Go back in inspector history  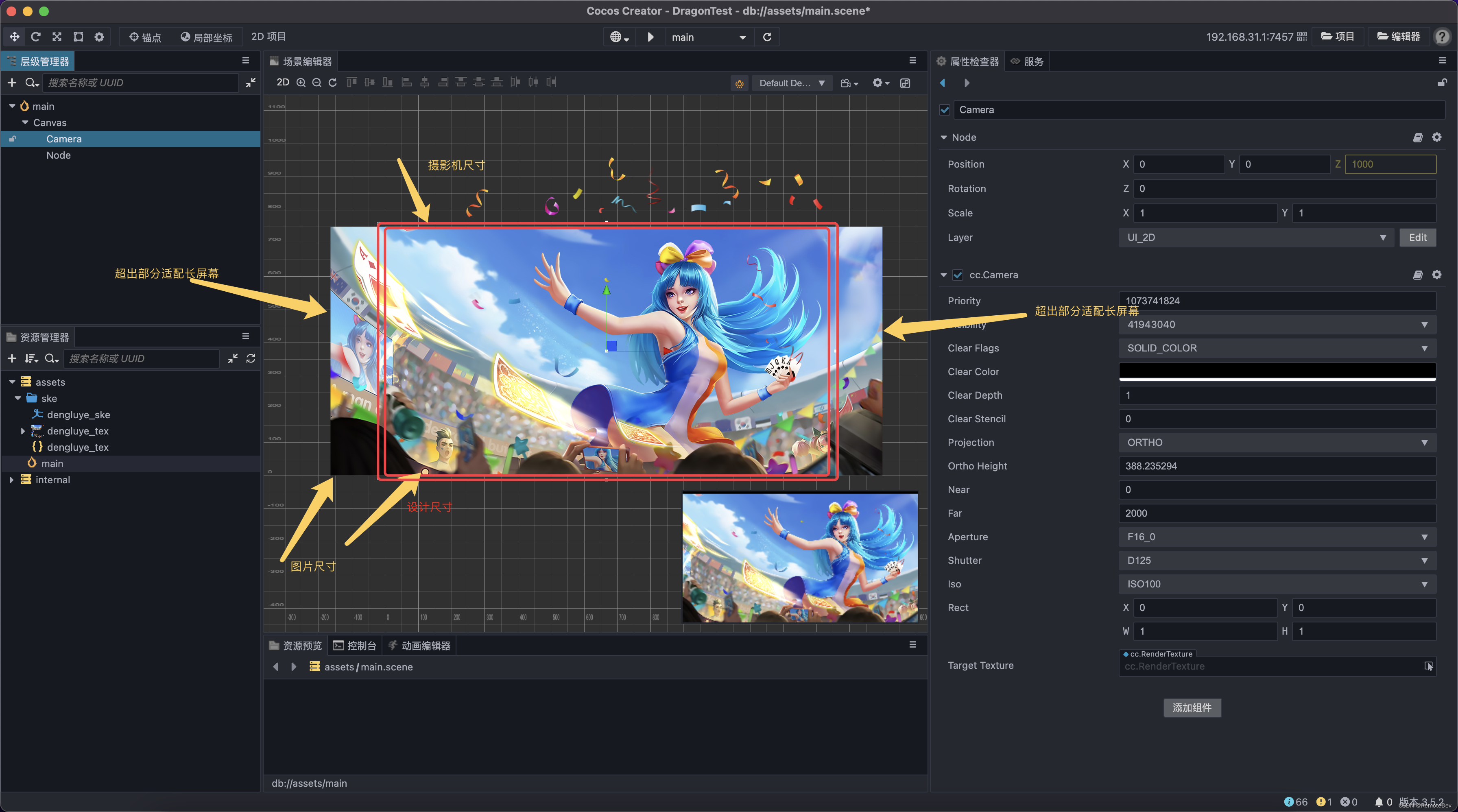point(943,83)
